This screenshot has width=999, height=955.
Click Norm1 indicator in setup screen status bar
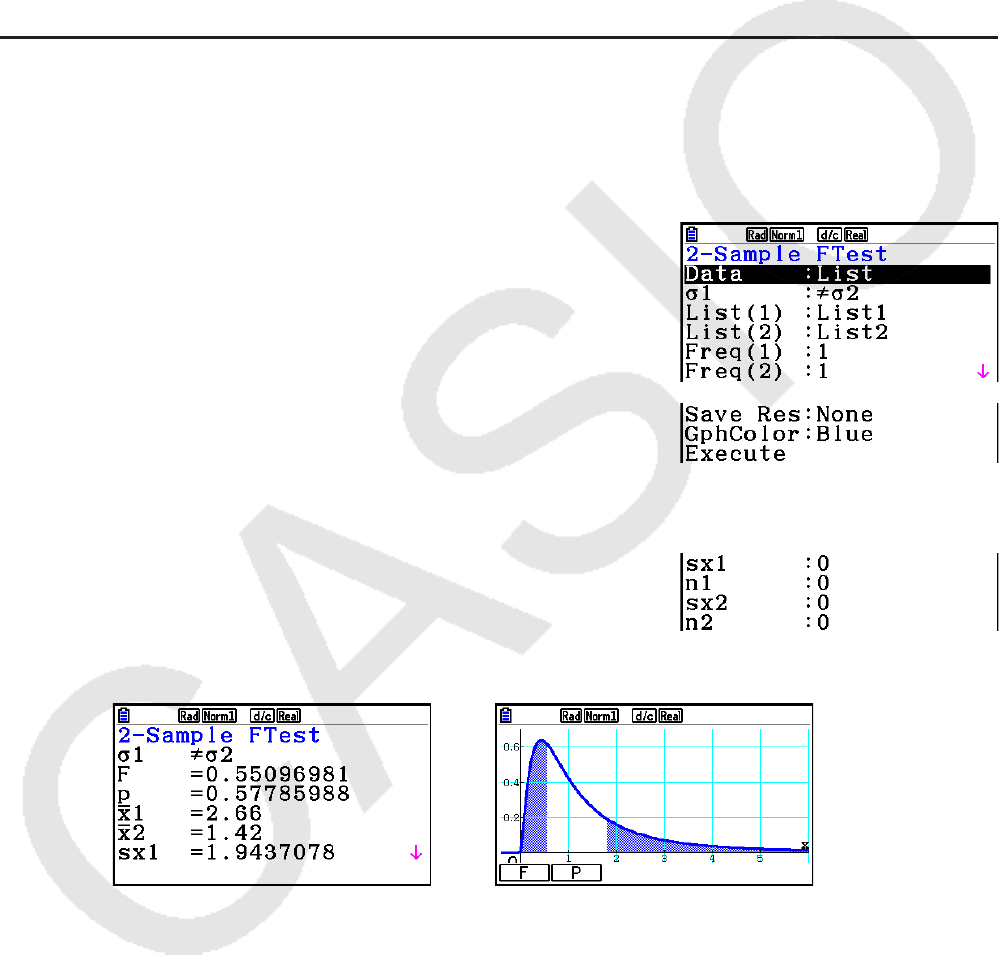point(786,235)
